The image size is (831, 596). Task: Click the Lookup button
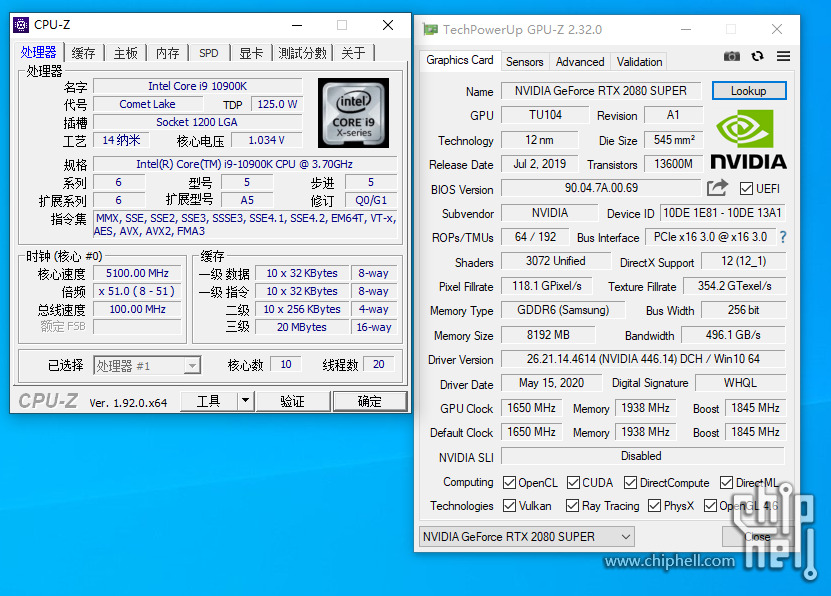[748, 90]
